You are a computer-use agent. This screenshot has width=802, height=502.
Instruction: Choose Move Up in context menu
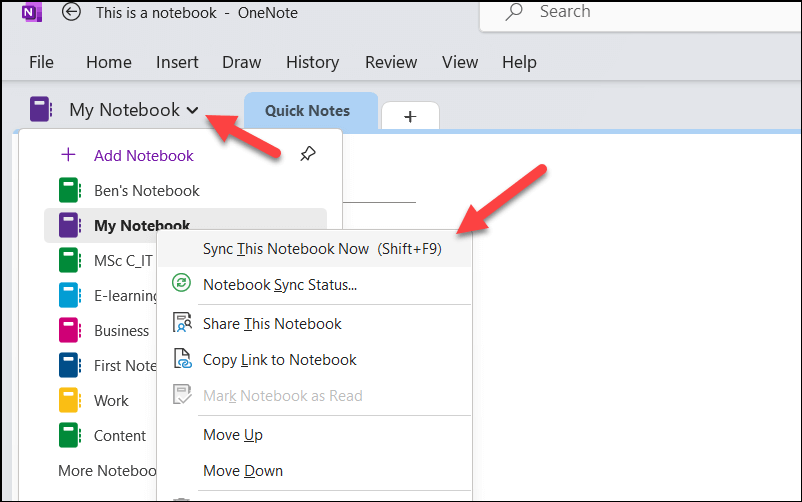[x=233, y=435]
